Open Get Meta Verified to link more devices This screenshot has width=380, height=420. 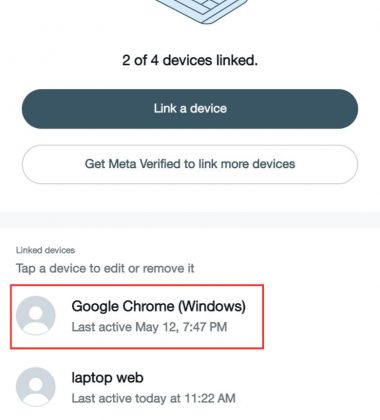coord(190,164)
